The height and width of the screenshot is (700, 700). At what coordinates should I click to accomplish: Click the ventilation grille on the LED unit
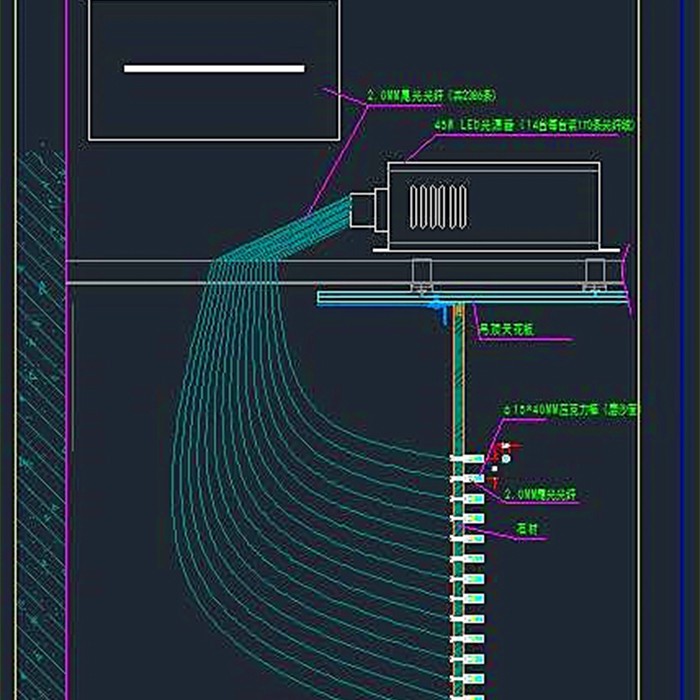click(438, 207)
